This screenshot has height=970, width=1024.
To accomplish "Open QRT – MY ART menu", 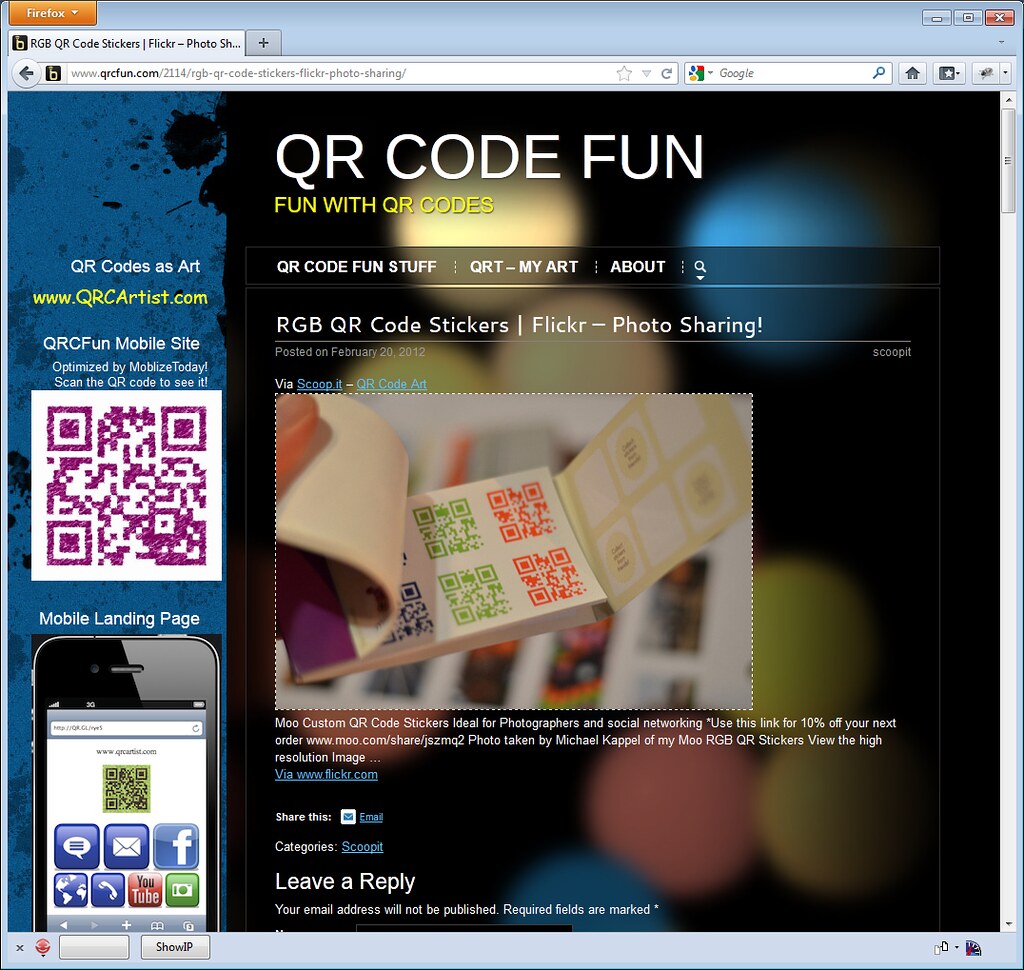I will [524, 267].
